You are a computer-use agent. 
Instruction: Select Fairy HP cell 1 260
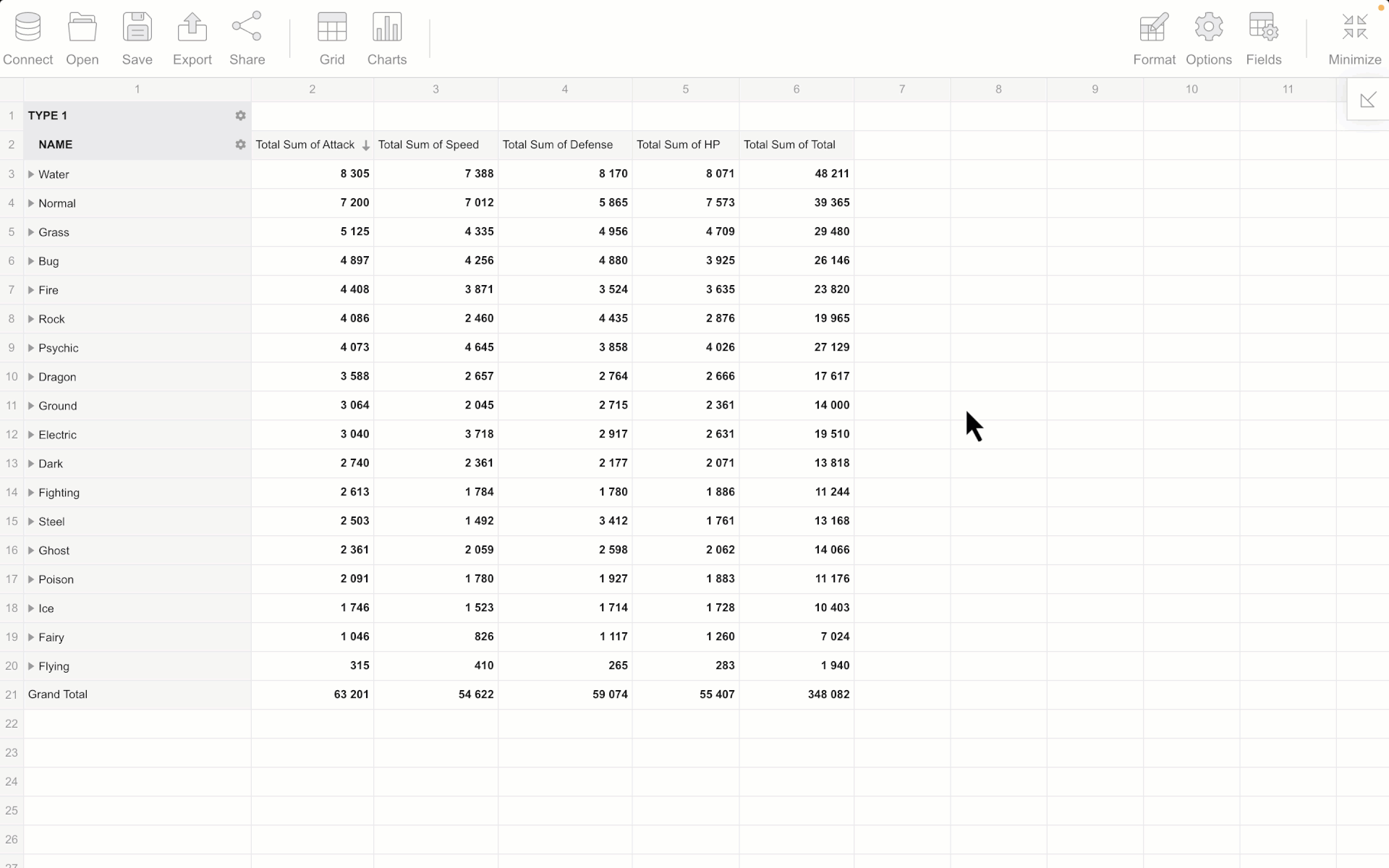click(x=686, y=637)
